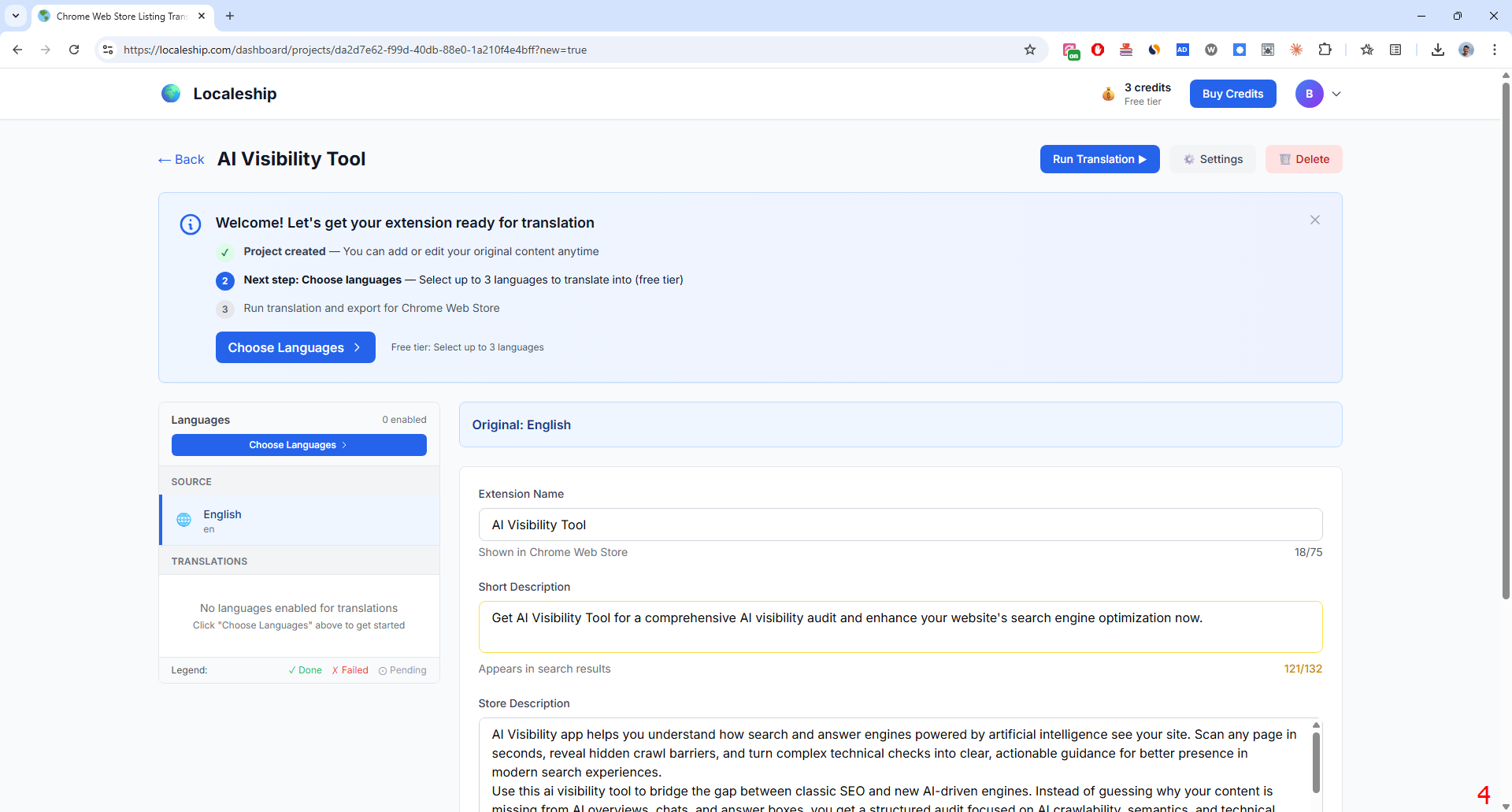The width and height of the screenshot is (1512, 812).
Task: Open the tab search dropdown arrow
Action: pyautogui.click(x=15, y=16)
